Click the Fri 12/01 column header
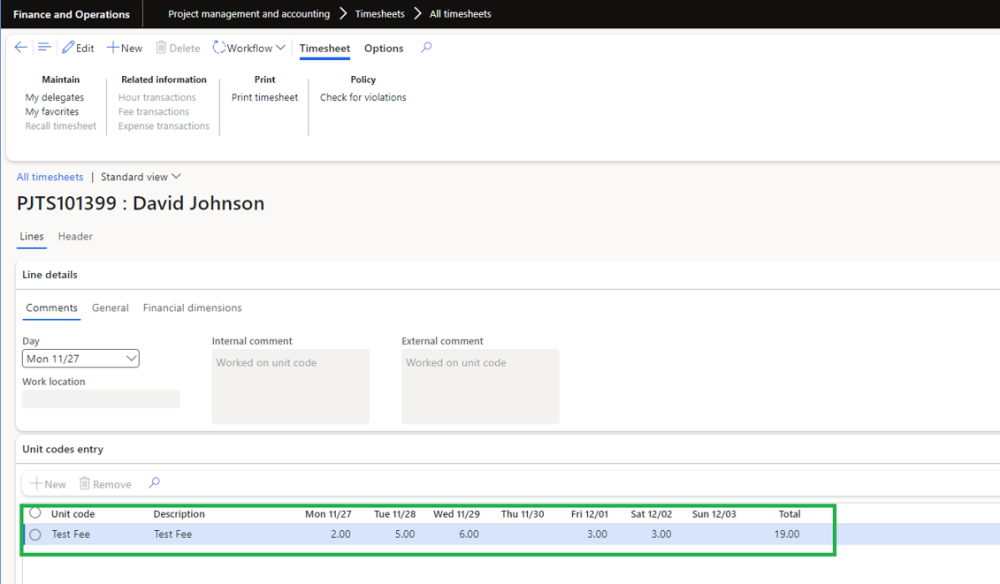1000x584 pixels. tap(589, 514)
